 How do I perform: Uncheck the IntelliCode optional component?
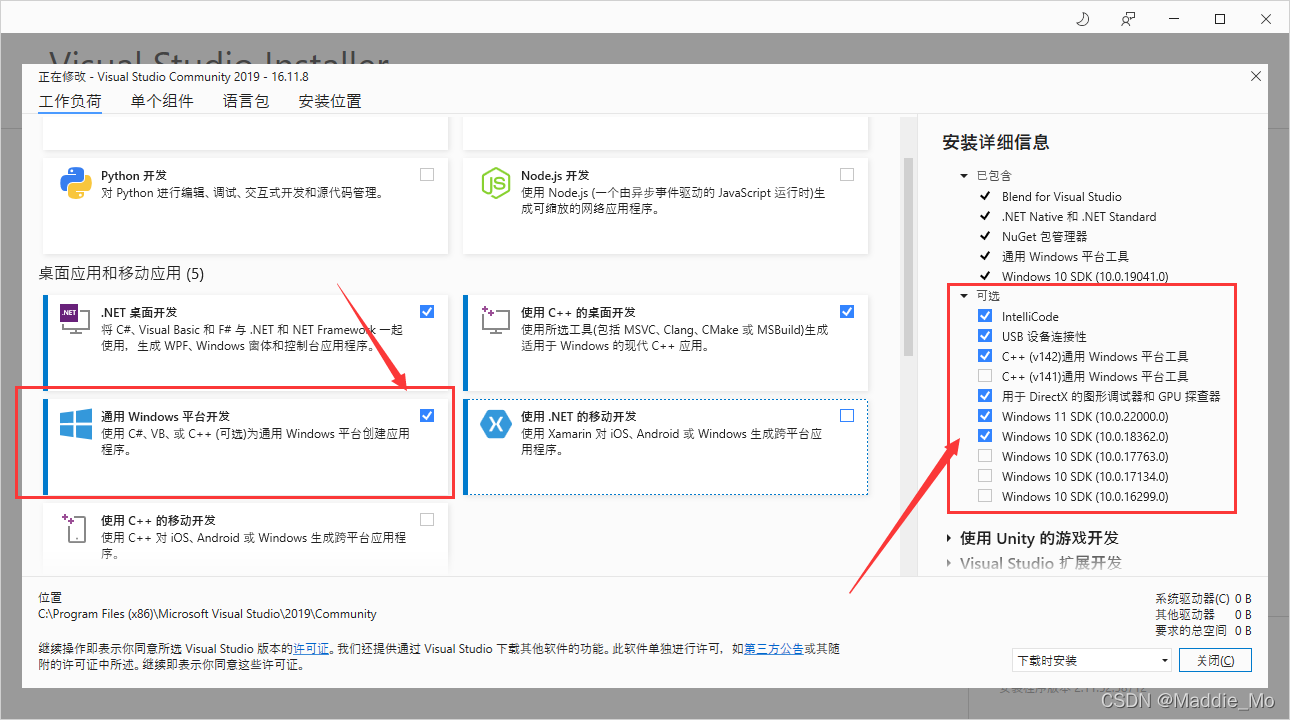coord(985,316)
